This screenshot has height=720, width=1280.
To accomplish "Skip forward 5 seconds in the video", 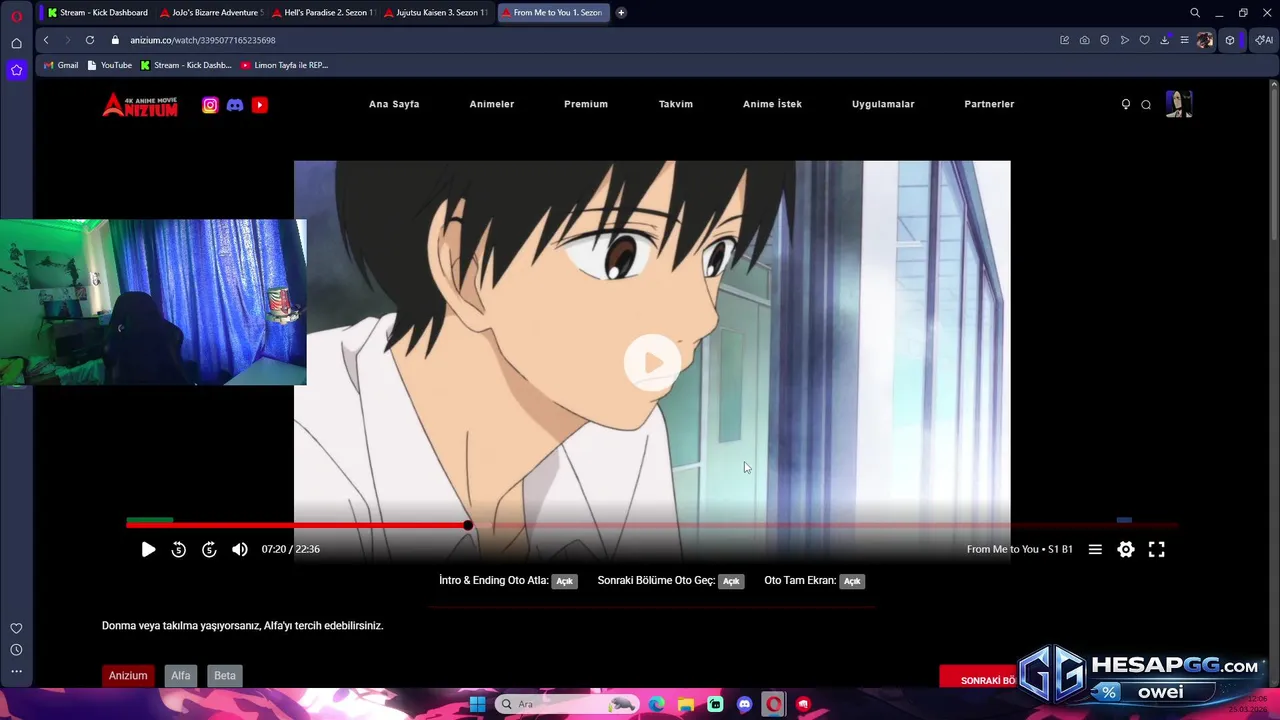I will (209, 549).
